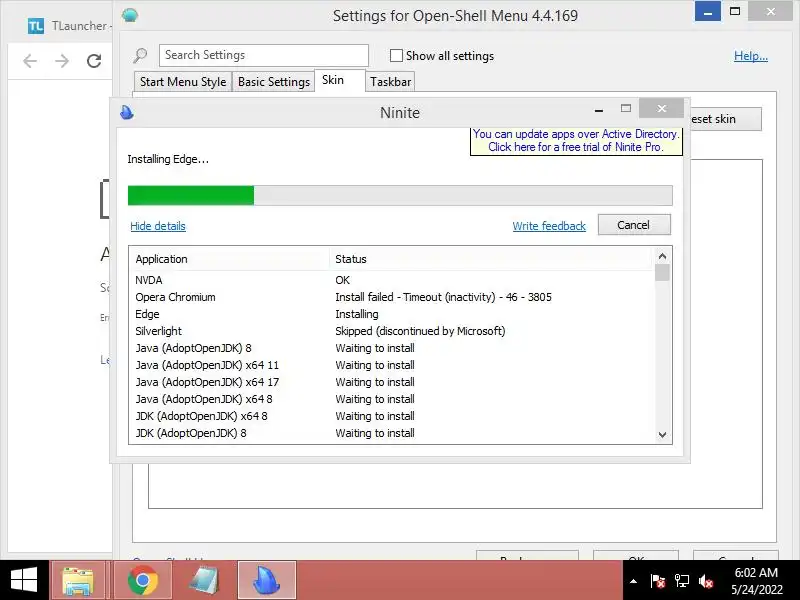Click scroll down arrow in Ninite list

[662, 435]
